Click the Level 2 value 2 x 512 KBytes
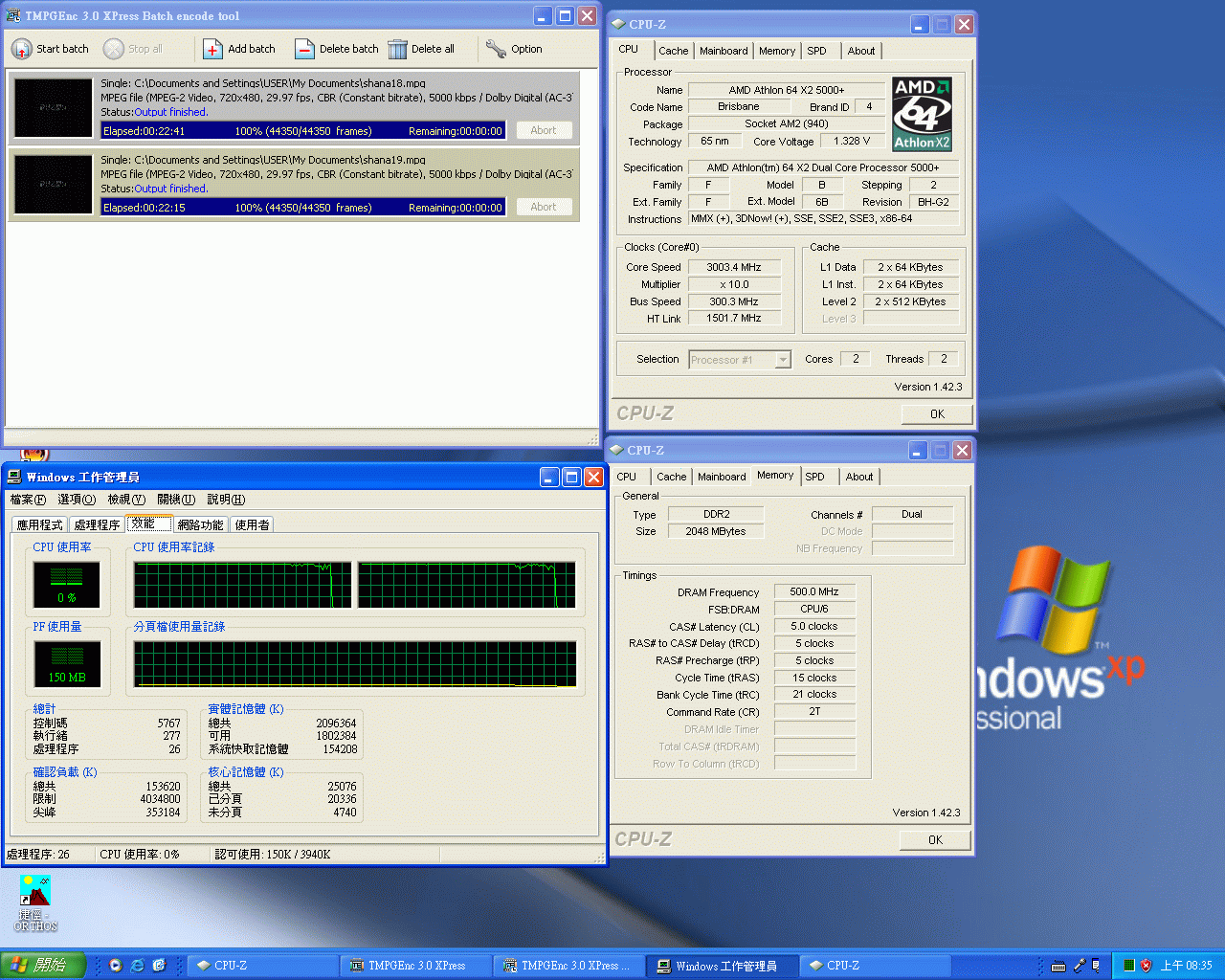Screen dimensions: 1225x980 910,301
